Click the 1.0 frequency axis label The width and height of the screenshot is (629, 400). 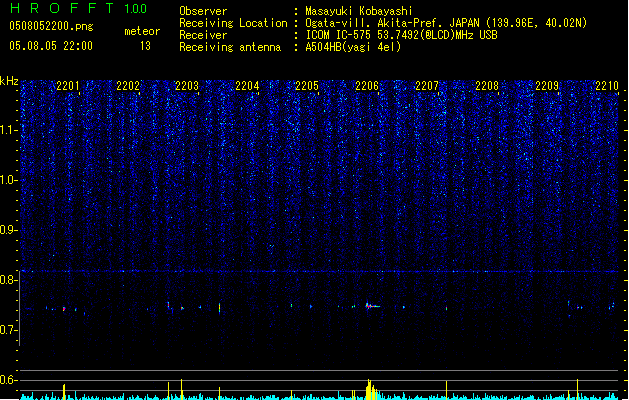coord(8,180)
